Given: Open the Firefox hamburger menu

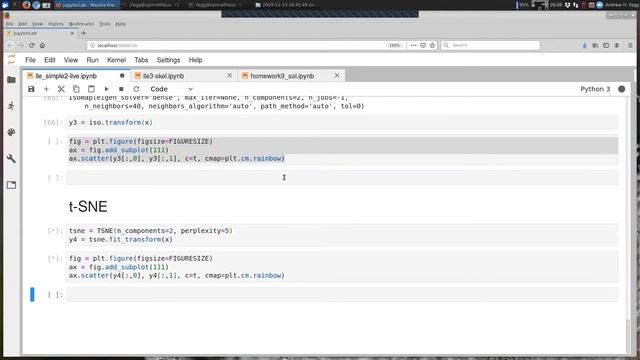Looking at the screenshot, I should click(630, 45).
